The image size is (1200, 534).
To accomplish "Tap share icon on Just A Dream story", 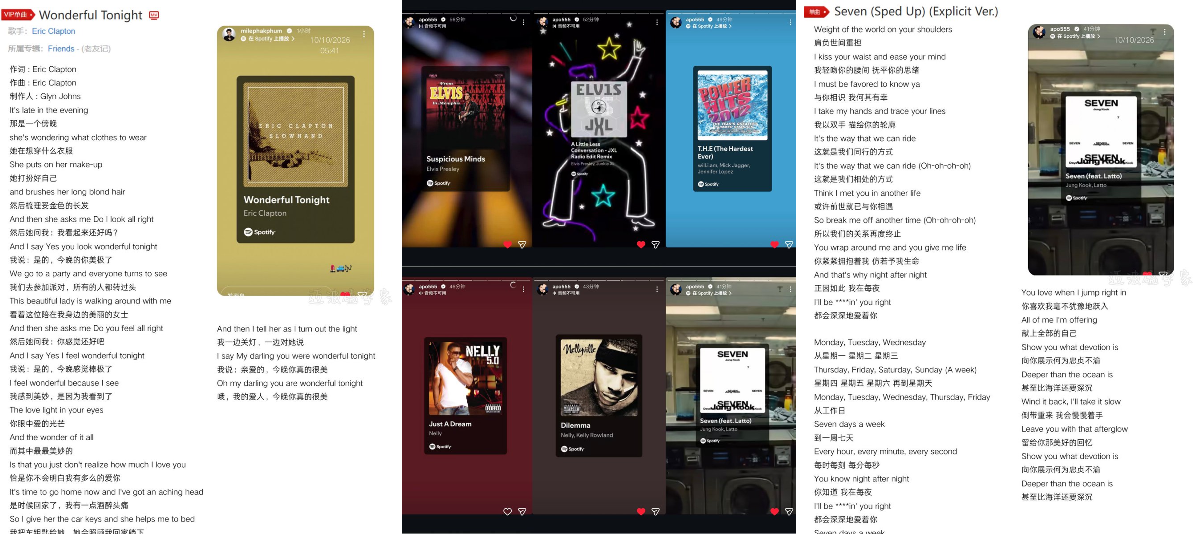I will (521, 511).
